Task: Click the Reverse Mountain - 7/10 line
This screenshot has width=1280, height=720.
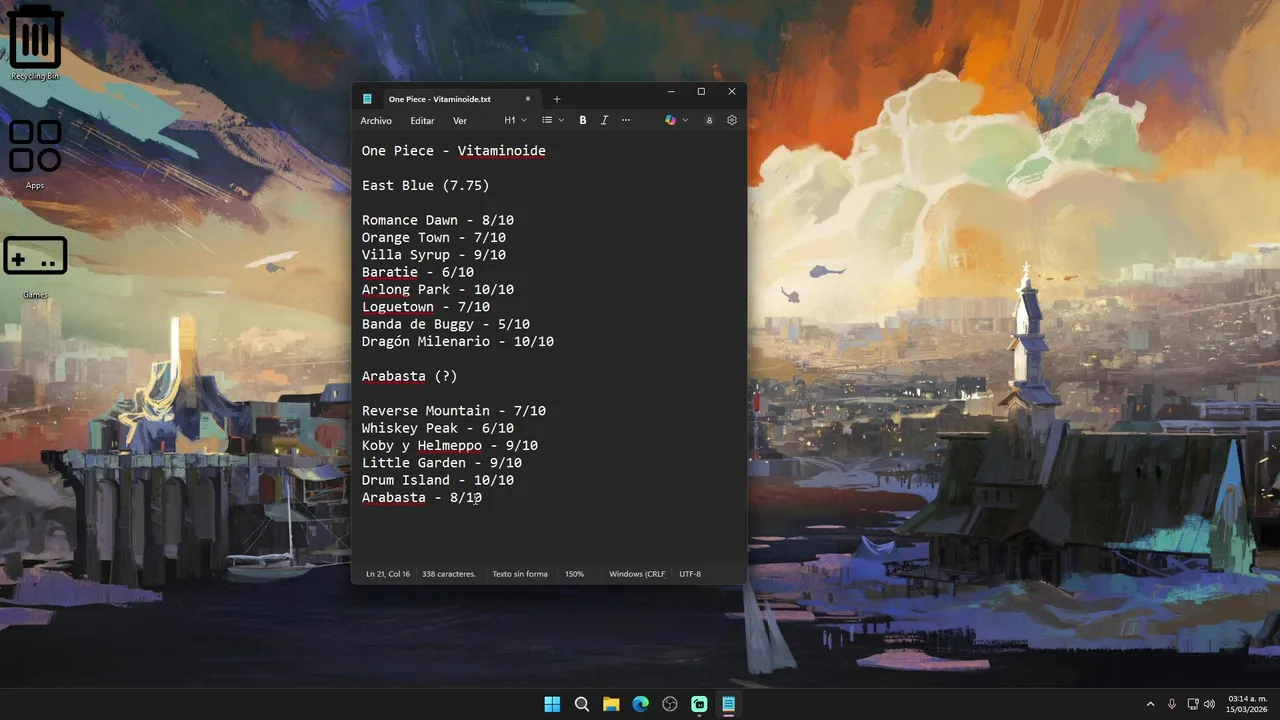Action: [454, 411]
